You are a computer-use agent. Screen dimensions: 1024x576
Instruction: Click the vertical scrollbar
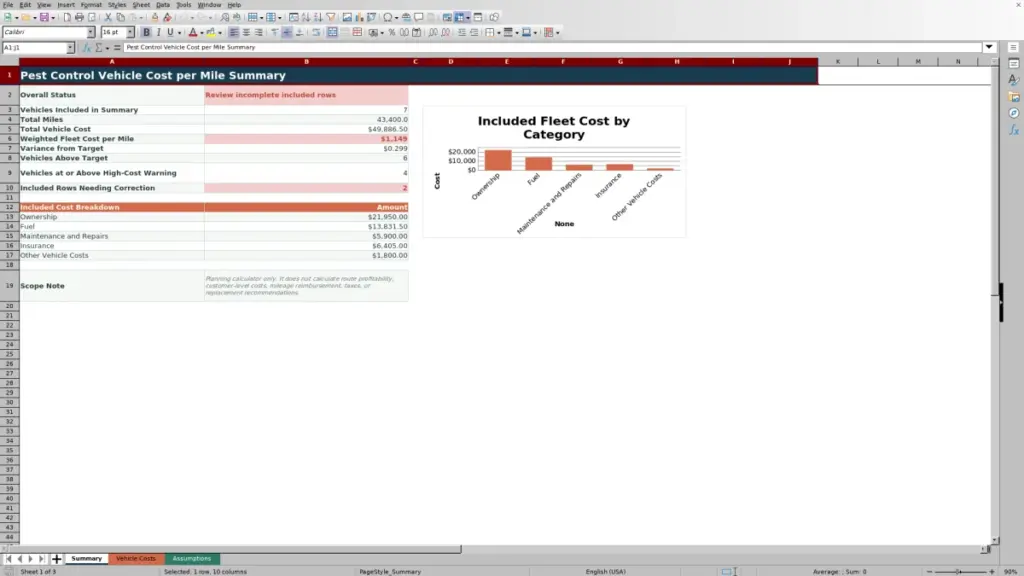[995, 302]
